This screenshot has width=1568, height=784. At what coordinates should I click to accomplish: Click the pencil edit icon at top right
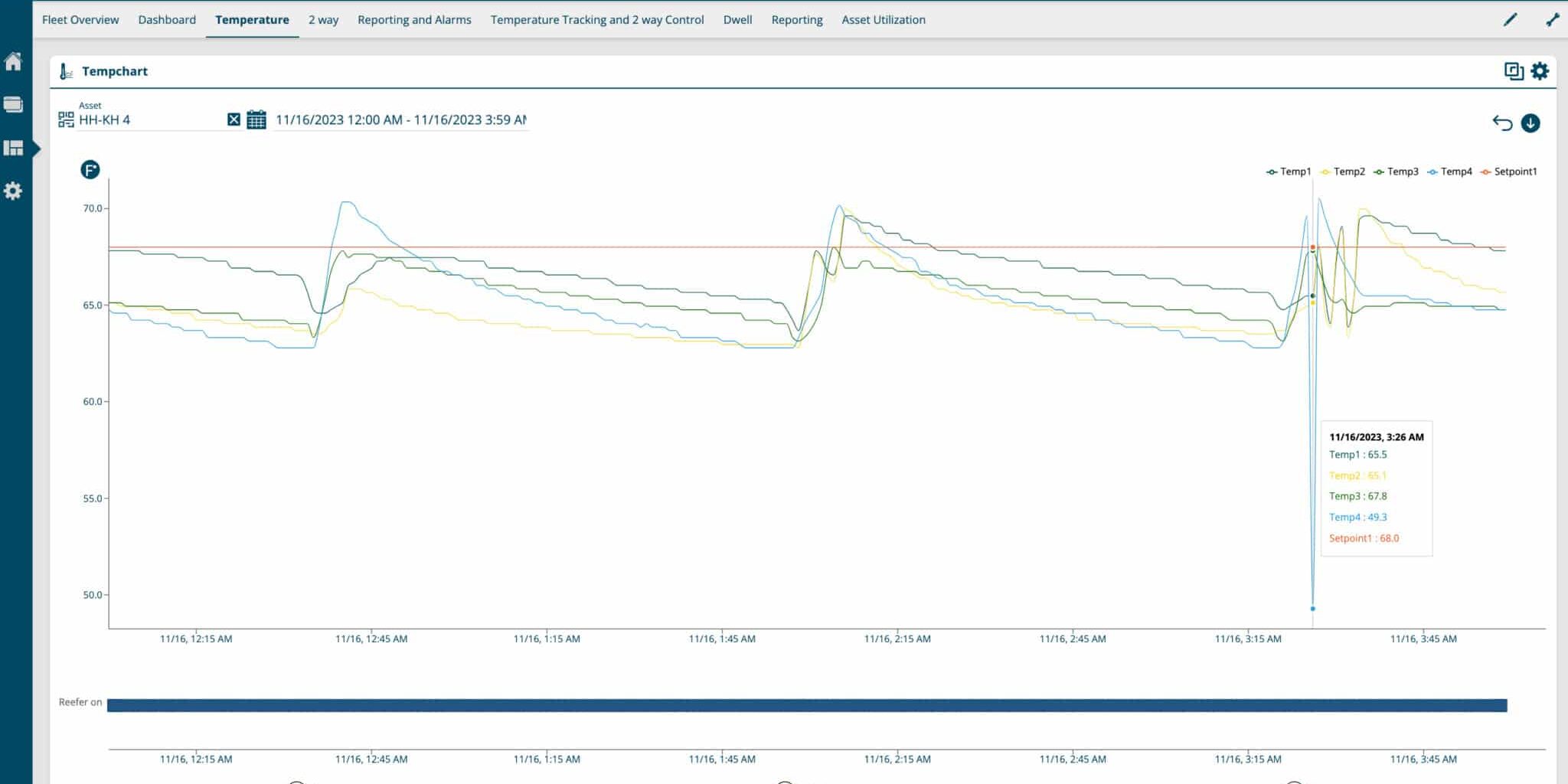(x=1510, y=20)
